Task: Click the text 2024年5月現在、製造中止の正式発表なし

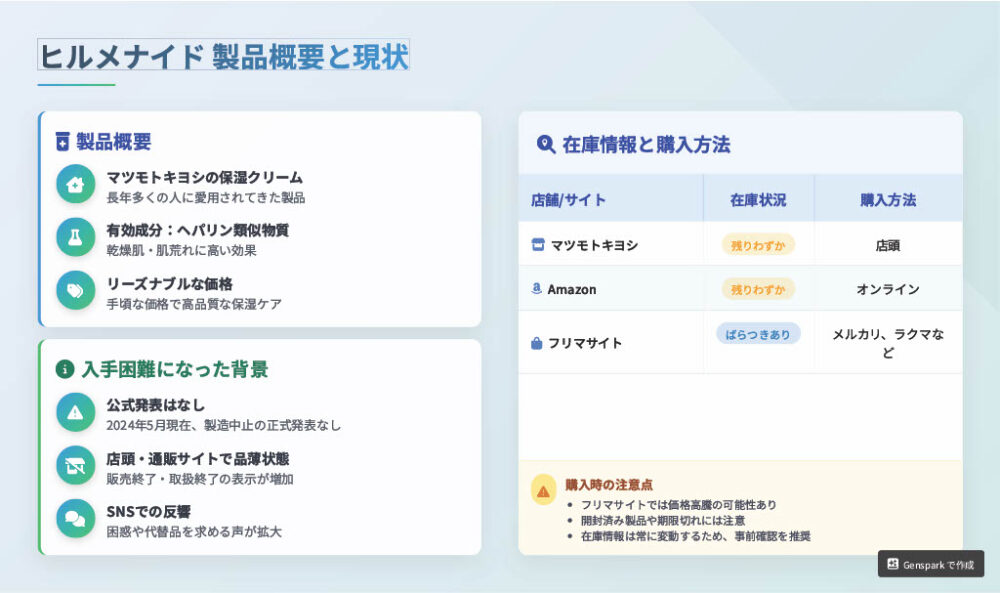Action: click(223, 425)
